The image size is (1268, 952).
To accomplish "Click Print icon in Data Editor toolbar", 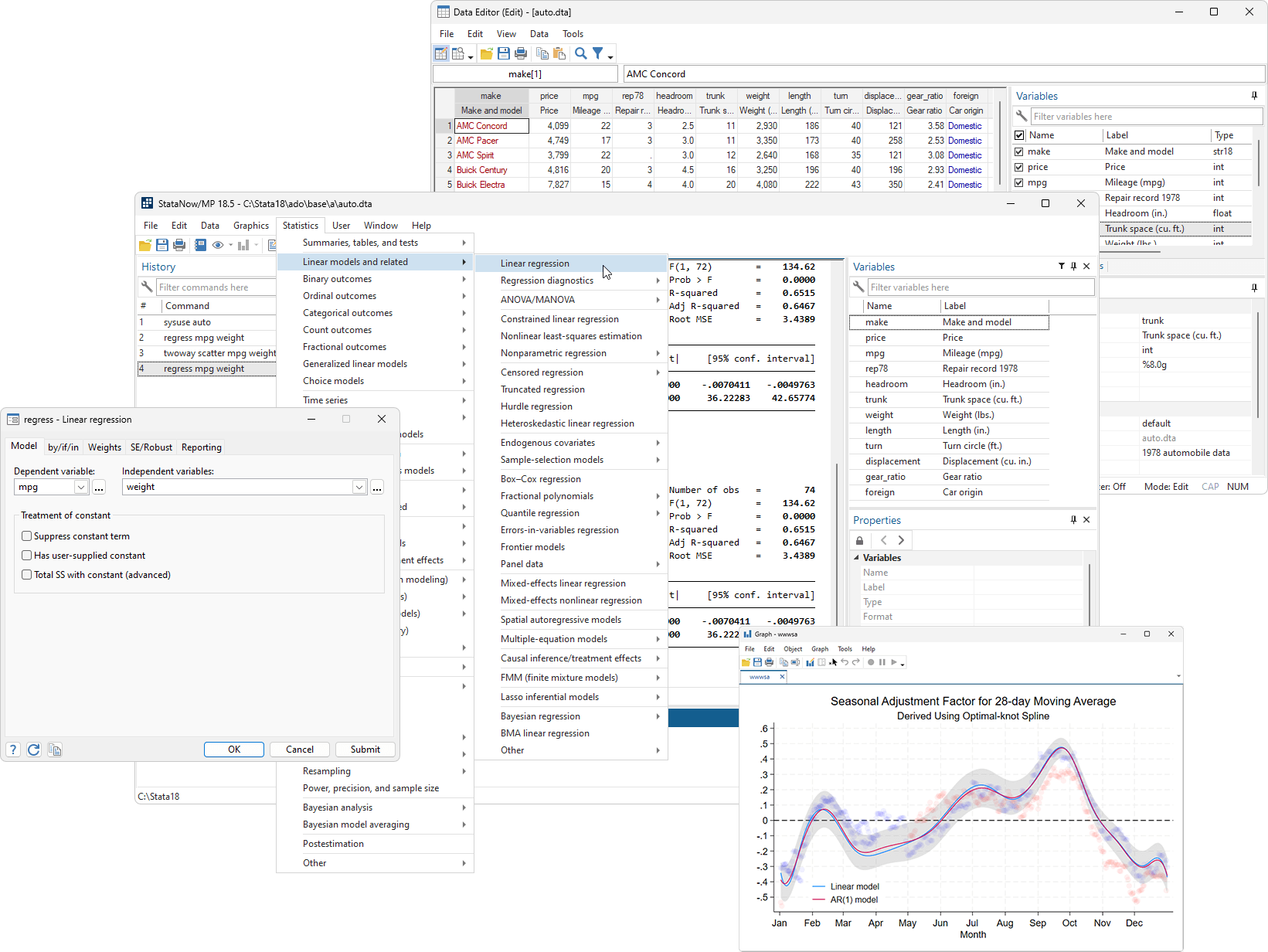I will click(521, 53).
